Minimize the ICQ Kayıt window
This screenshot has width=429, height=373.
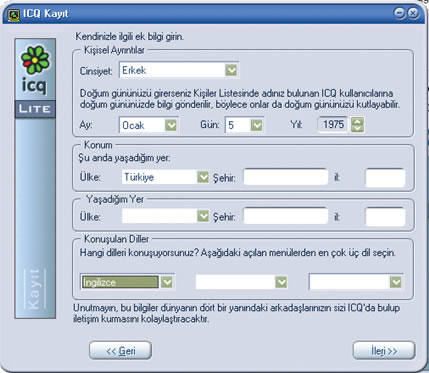click(x=400, y=13)
